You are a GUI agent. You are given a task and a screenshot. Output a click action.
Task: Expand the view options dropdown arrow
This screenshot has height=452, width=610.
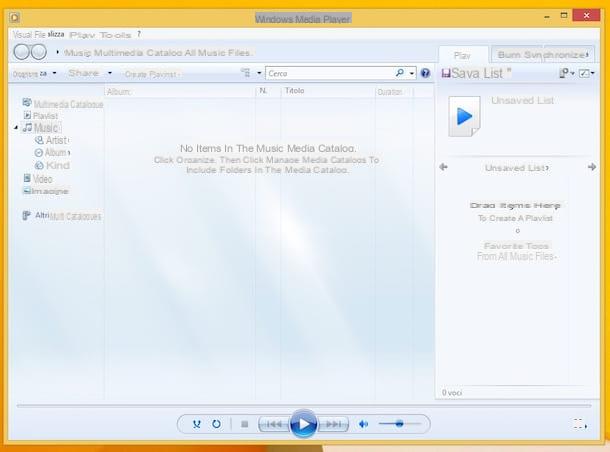tap(259, 73)
